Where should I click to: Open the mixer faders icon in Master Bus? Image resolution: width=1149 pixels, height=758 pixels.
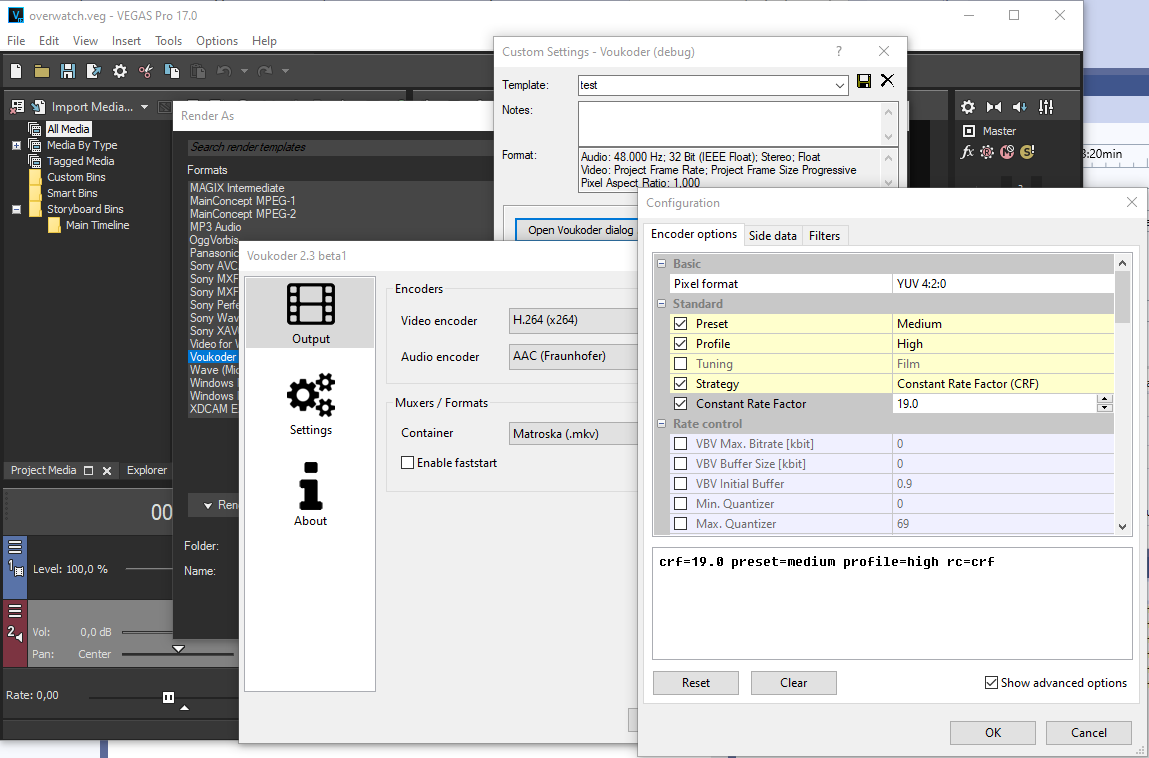pos(1046,107)
